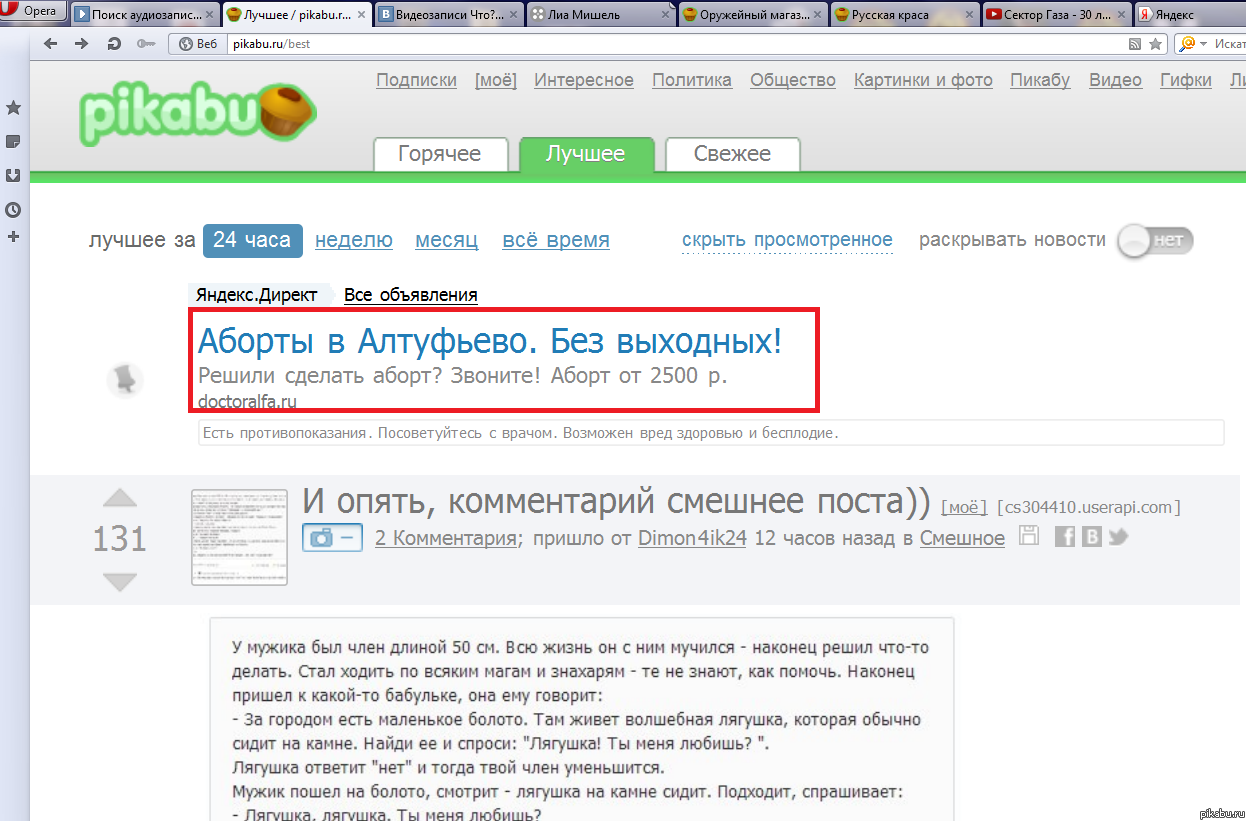
Task: Select the '24 часа' period button
Action: click(x=252, y=240)
